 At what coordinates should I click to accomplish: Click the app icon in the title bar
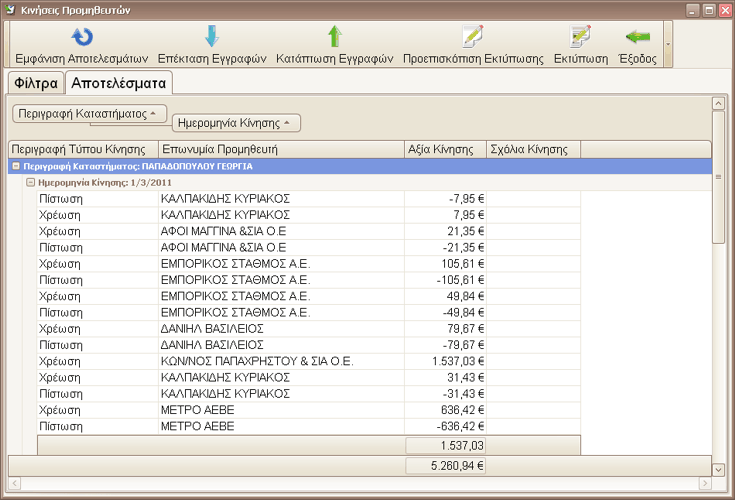coord(10,9)
